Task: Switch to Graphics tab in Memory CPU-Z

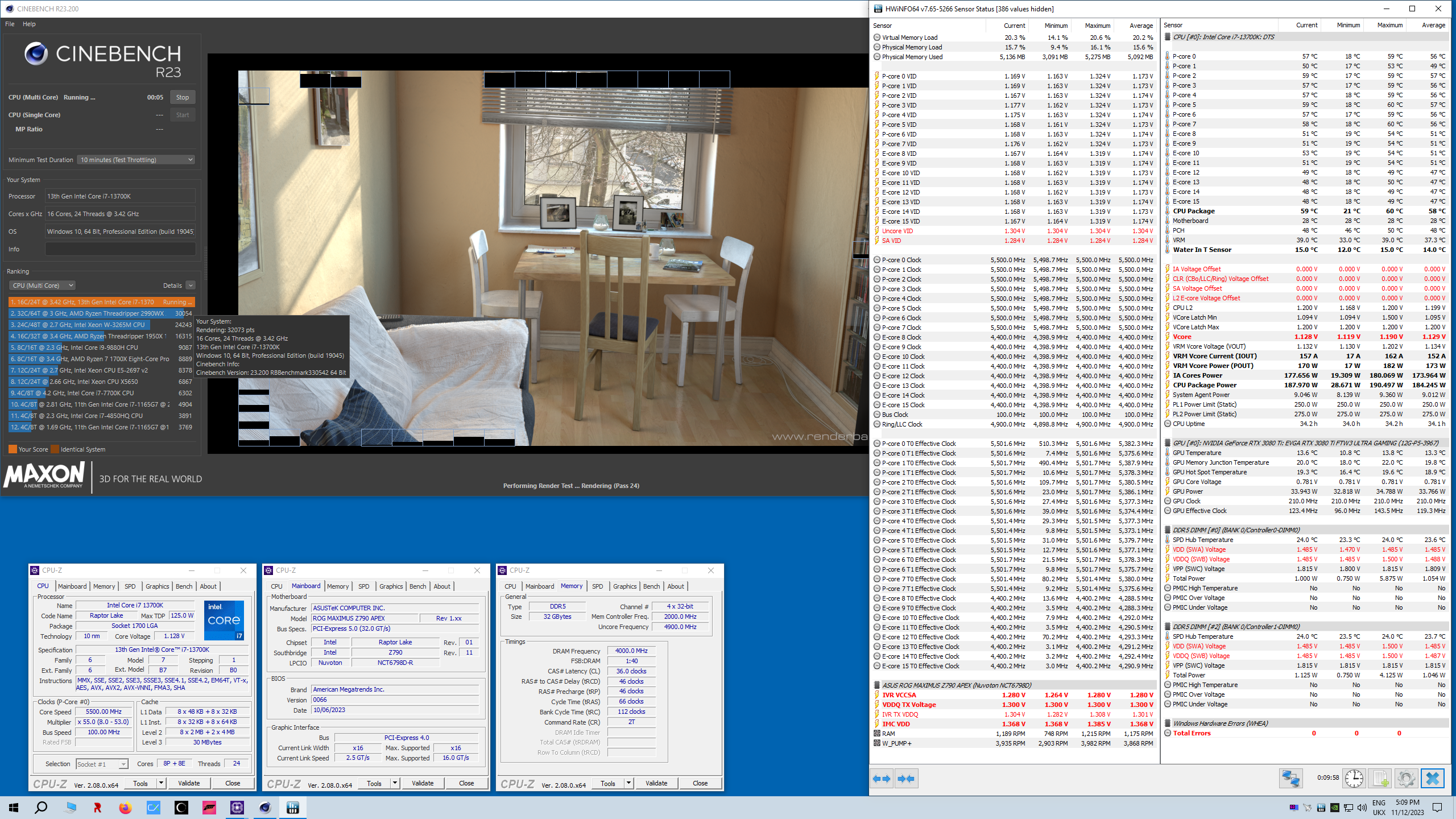Action: 624,586
